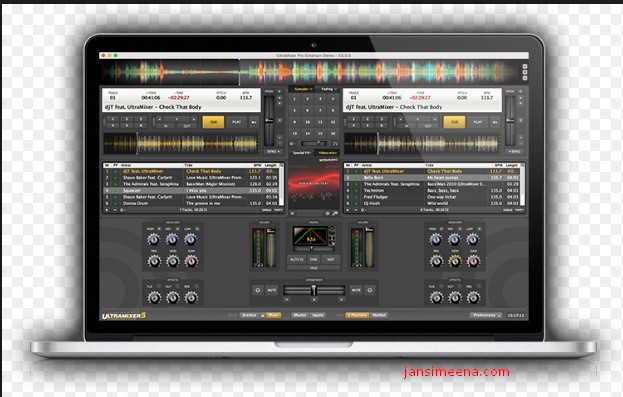623x397 pixels.
Task: Set loop OUT point on left deck
Action: pyautogui.click(x=187, y=126)
